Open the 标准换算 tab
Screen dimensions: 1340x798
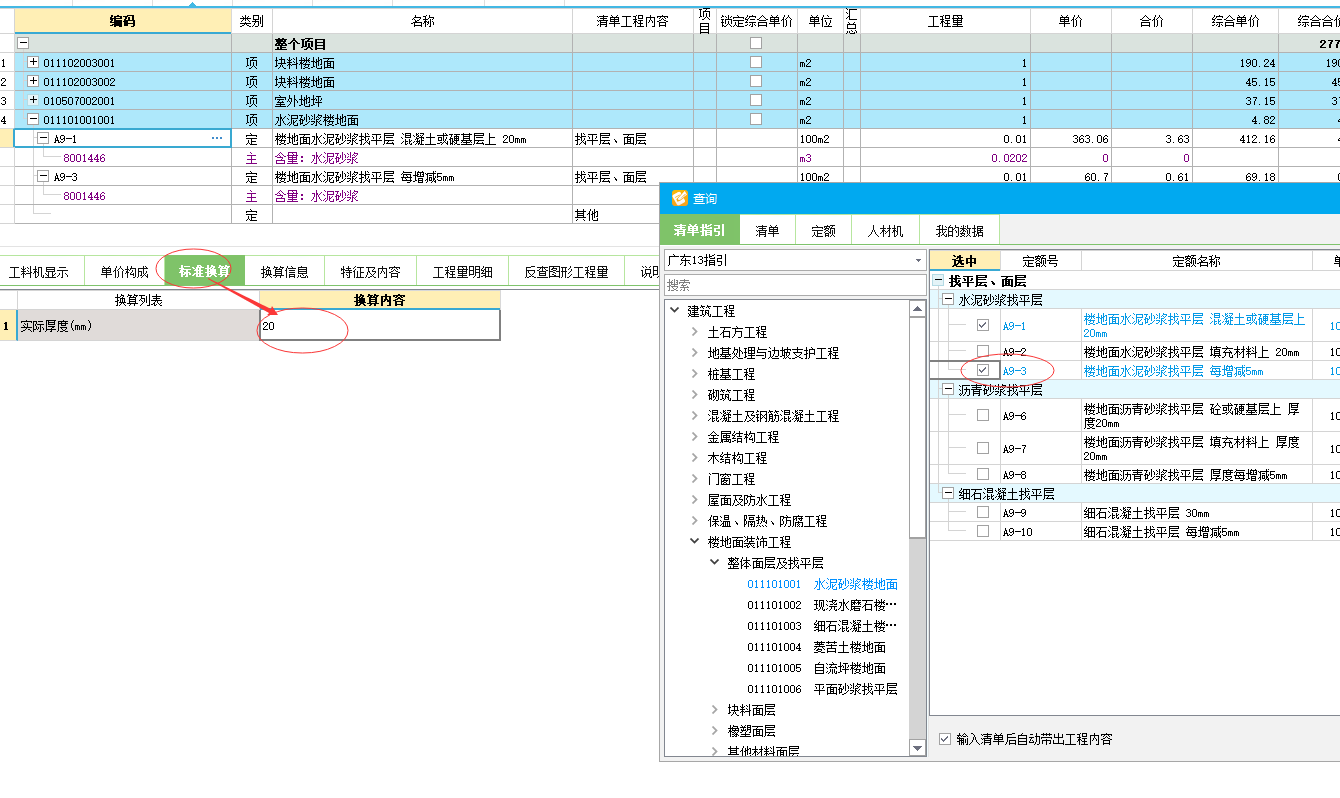205,271
